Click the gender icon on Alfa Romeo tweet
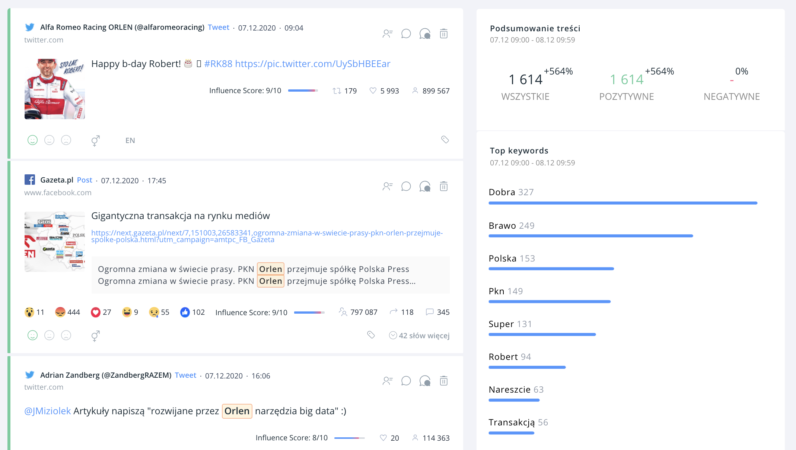Screen dimensions: 796x450 96,141
